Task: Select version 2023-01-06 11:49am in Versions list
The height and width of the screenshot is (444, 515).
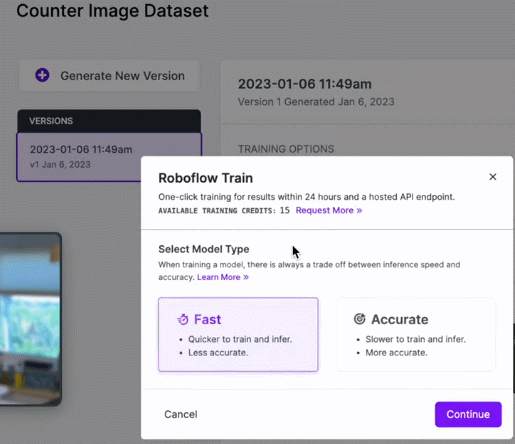Action: click(x=79, y=157)
